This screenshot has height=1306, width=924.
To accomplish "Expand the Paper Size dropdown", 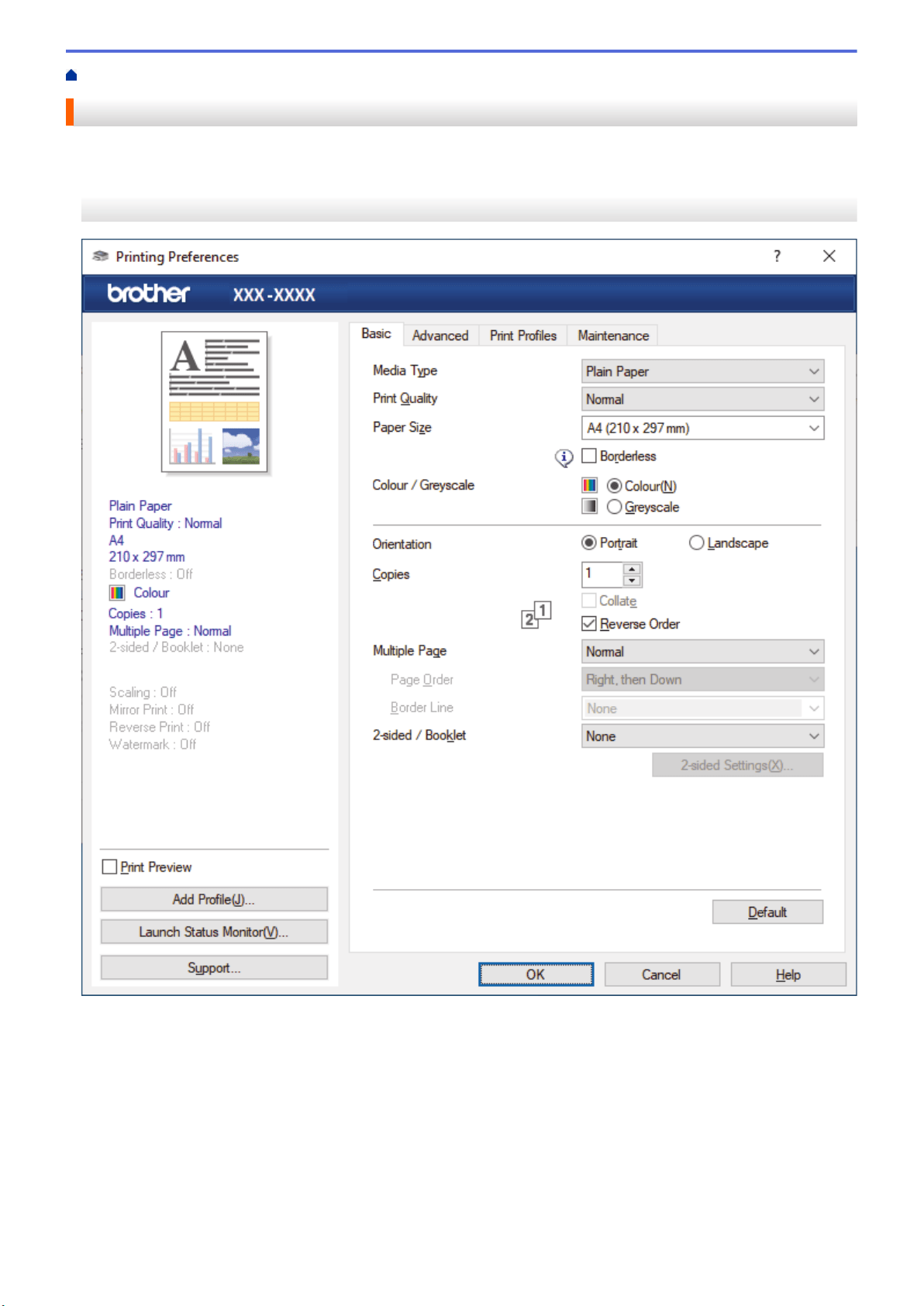I will (702, 428).
